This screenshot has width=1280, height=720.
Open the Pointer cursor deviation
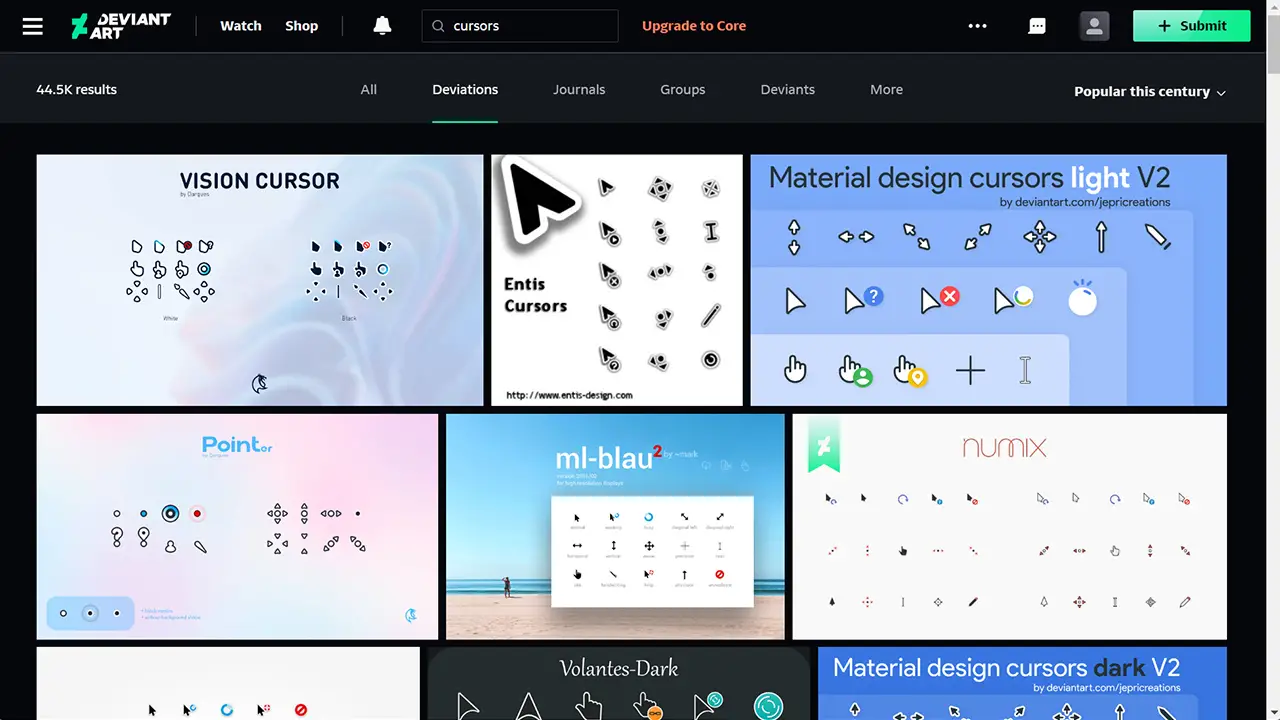(x=237, y=527)
